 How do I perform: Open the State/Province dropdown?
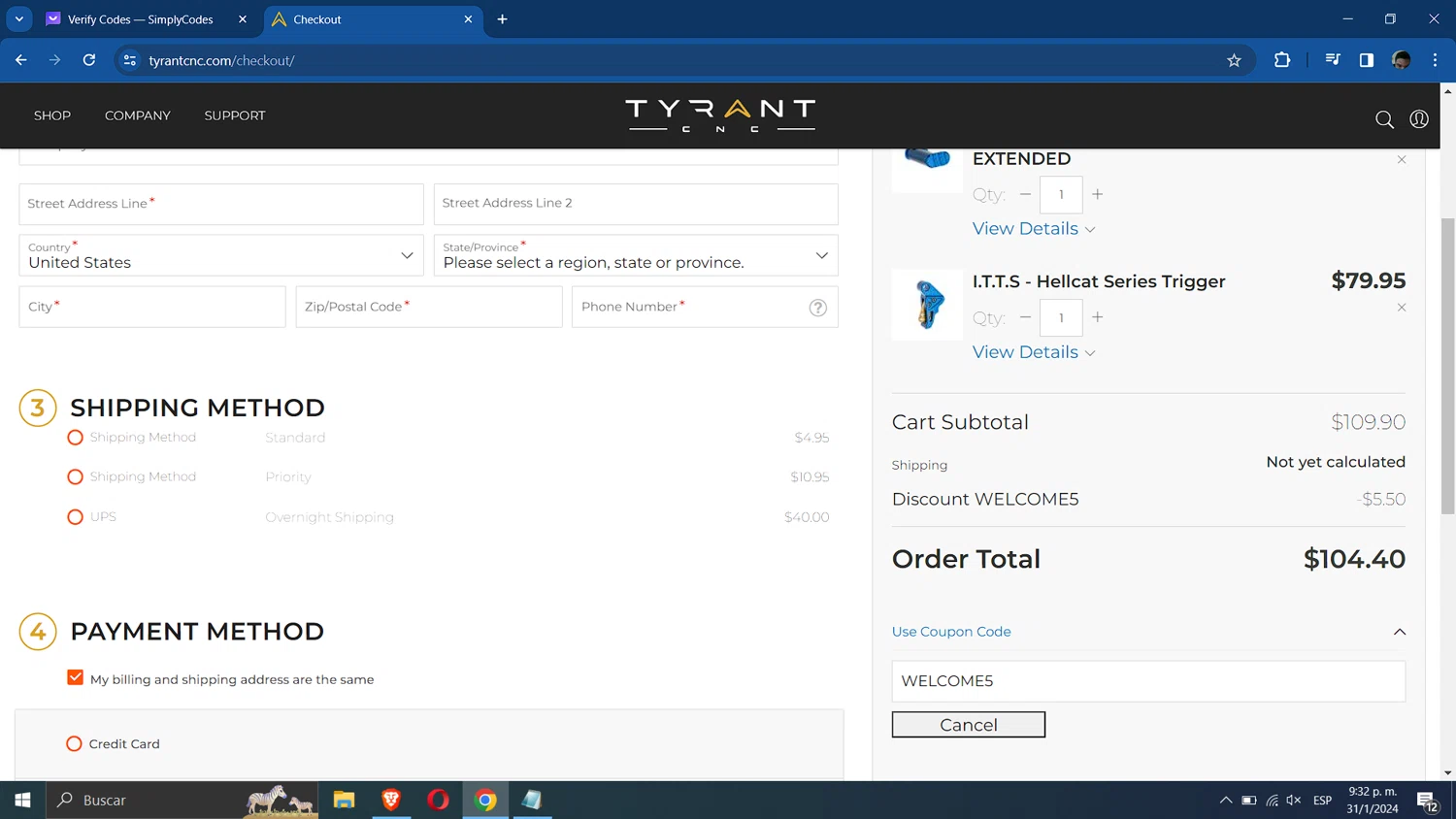pos(636,255)
